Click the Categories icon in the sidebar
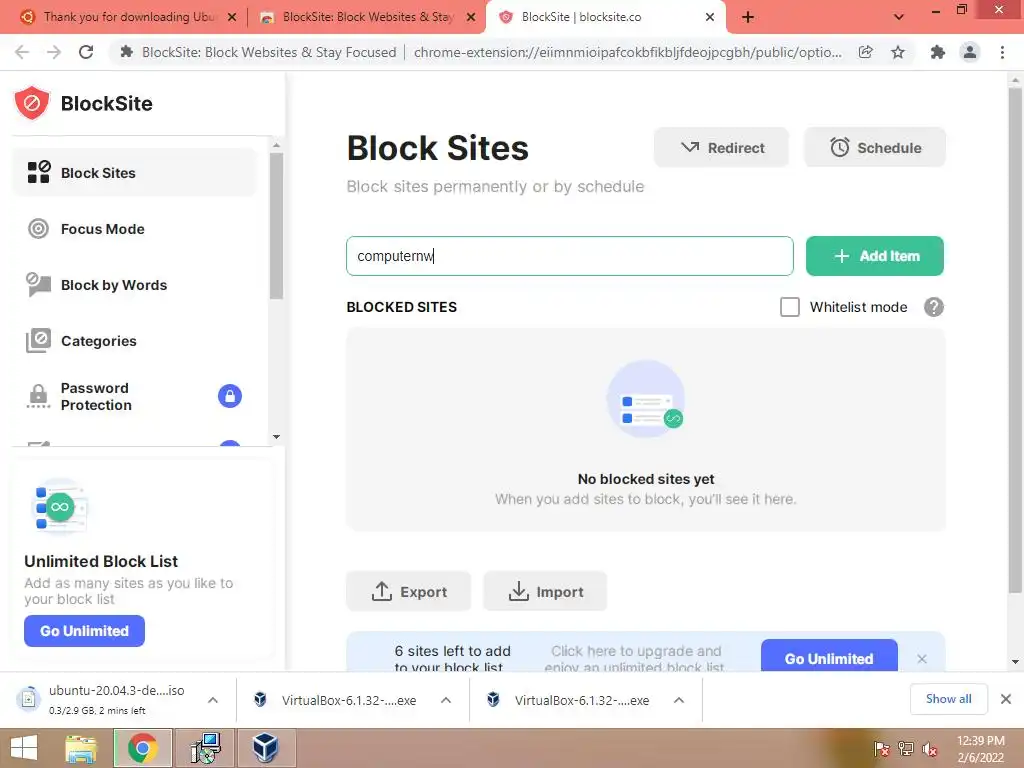The width and height of the screenshot is (1024, 768). [x=39, y=341]
